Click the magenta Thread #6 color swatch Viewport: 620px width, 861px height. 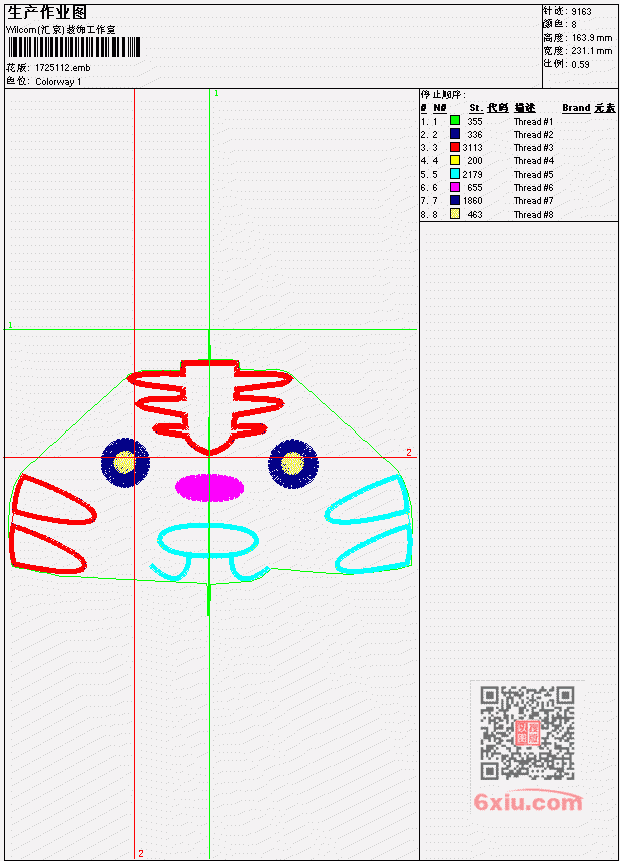455,187
